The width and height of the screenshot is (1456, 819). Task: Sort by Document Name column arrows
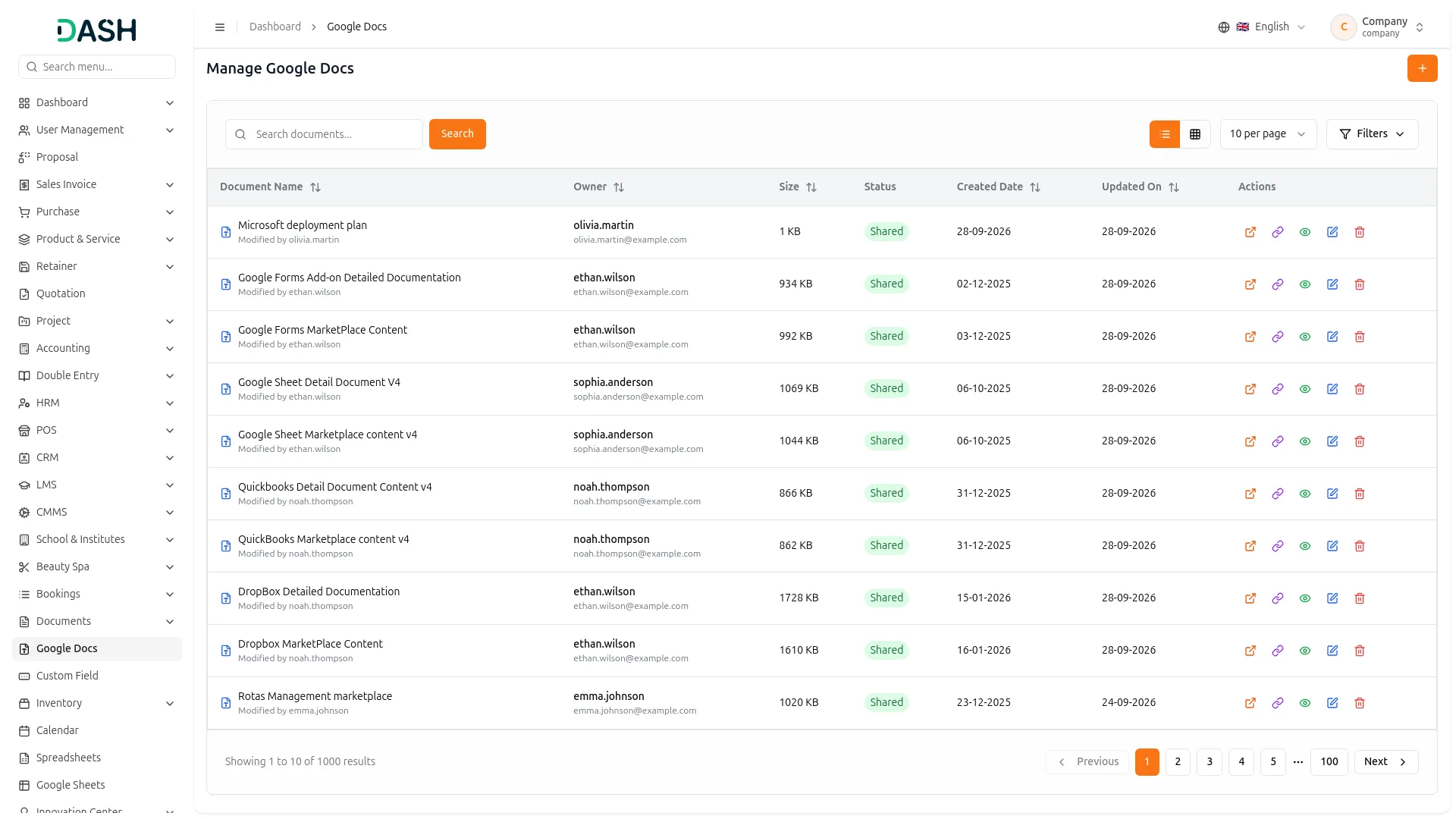coord(315,187)
